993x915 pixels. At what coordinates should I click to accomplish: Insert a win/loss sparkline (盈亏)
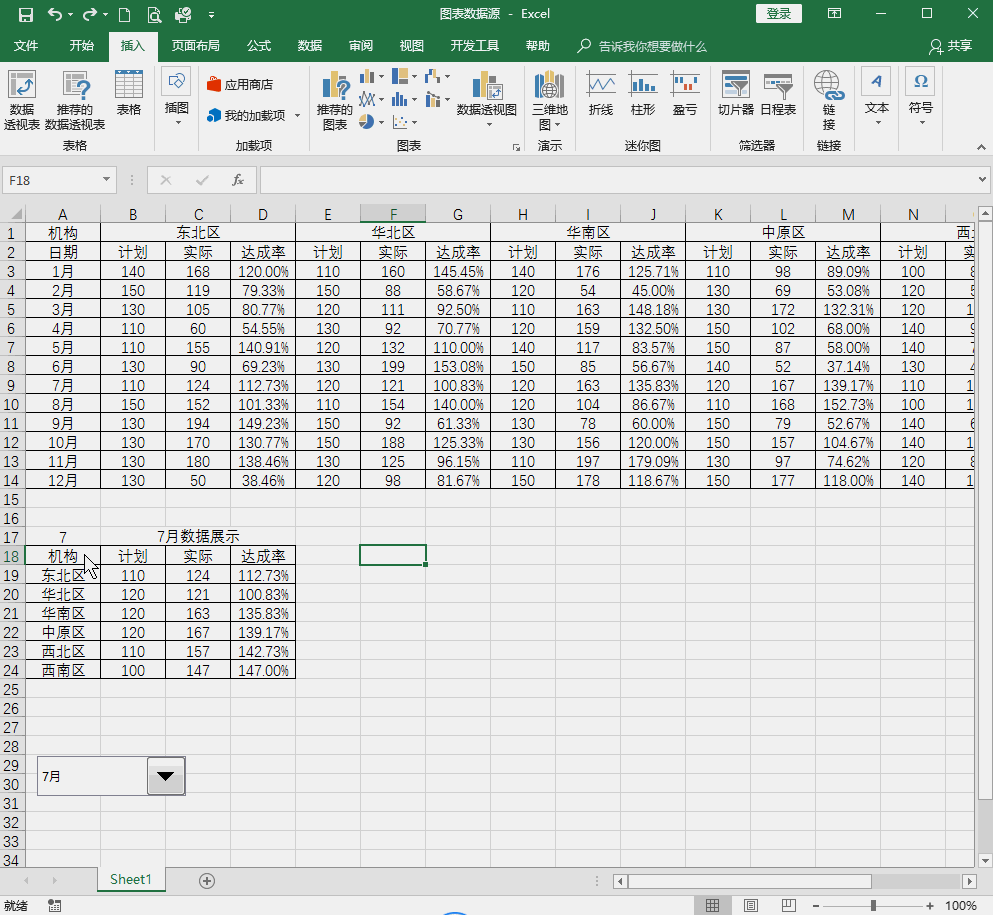(x=685, y=94)
